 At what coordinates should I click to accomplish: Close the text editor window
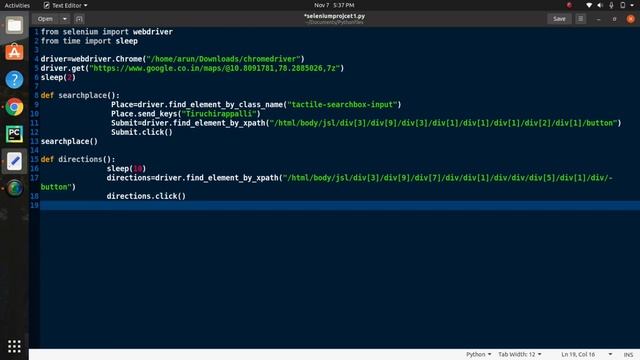click(631, 19)
